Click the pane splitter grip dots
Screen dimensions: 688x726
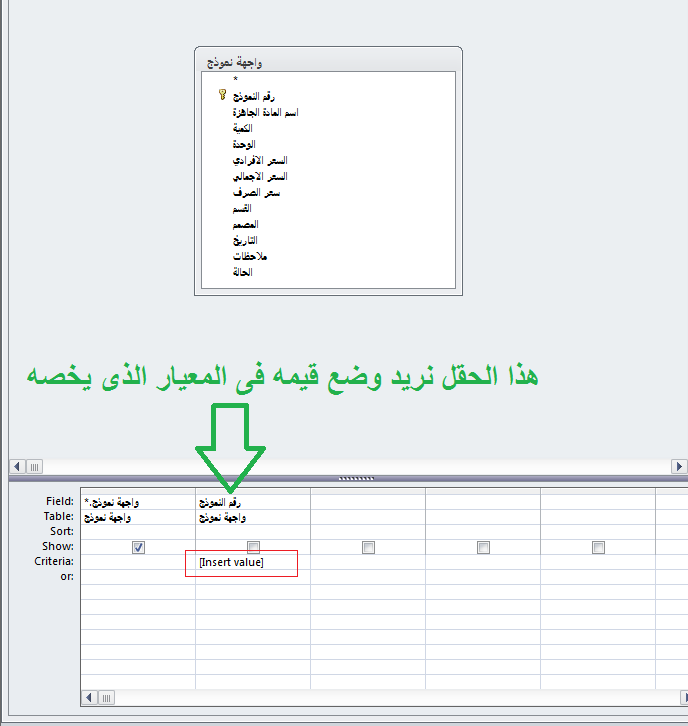(356, 479)
